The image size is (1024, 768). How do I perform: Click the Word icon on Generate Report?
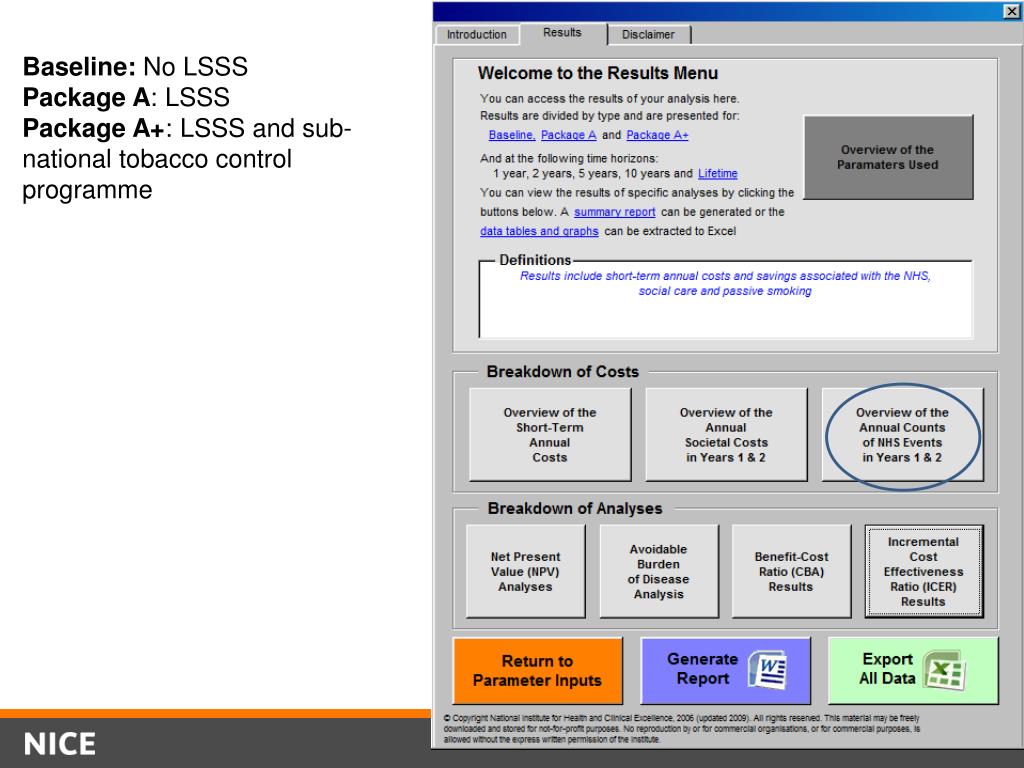click(x=768, y=670)
